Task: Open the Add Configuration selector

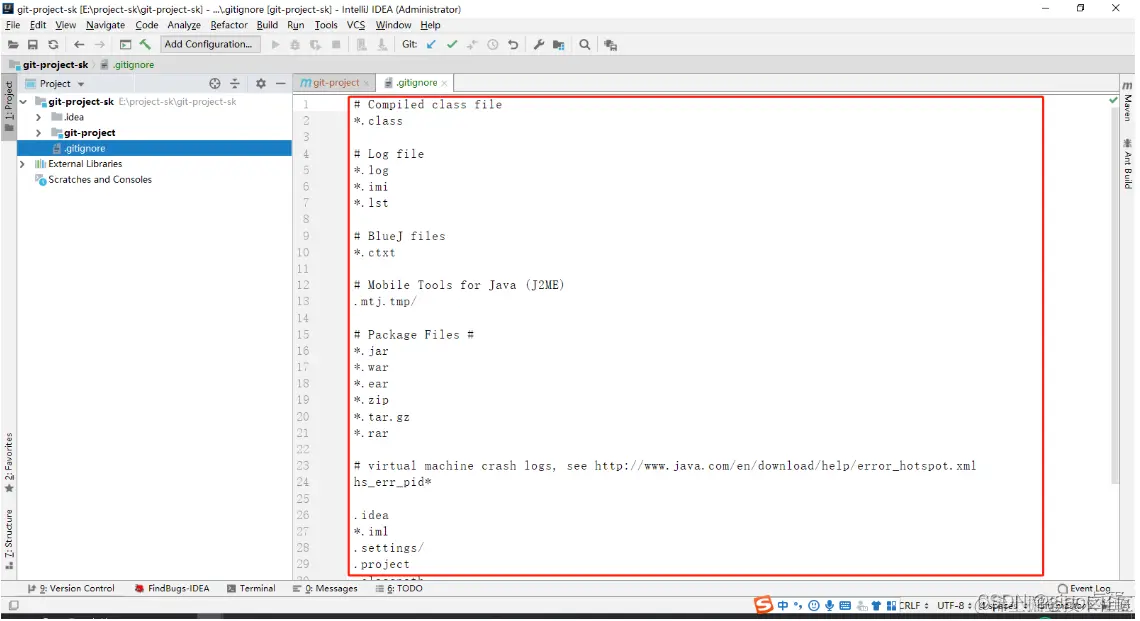Action: [208, 44]
